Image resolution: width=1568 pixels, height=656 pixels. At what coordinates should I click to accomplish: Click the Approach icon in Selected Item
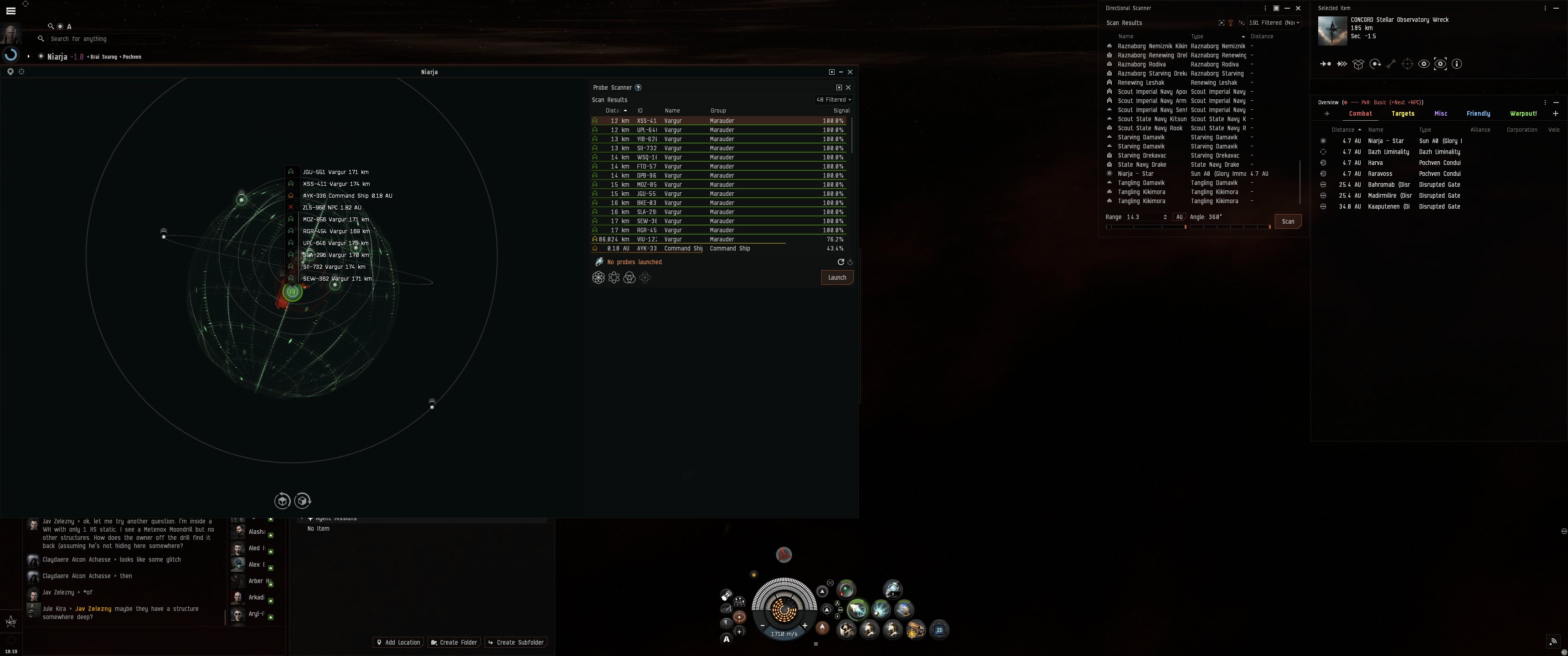point(1325,64)
